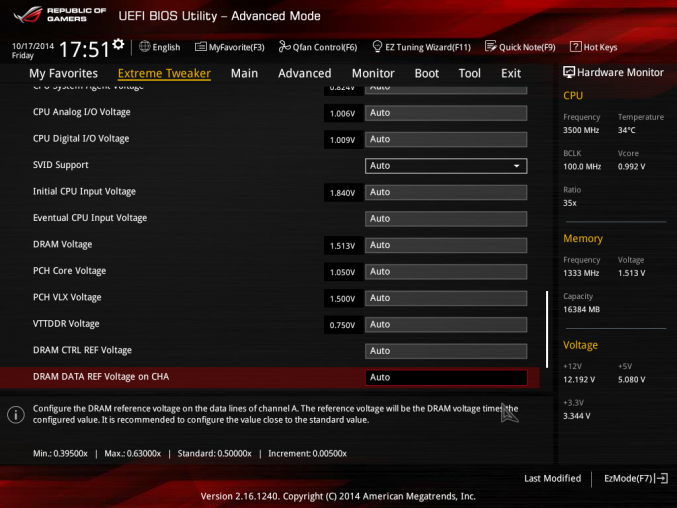The height and width of the screenshot is (508, 677).
Task: Click the info icon beside help text
Action: 16,415
